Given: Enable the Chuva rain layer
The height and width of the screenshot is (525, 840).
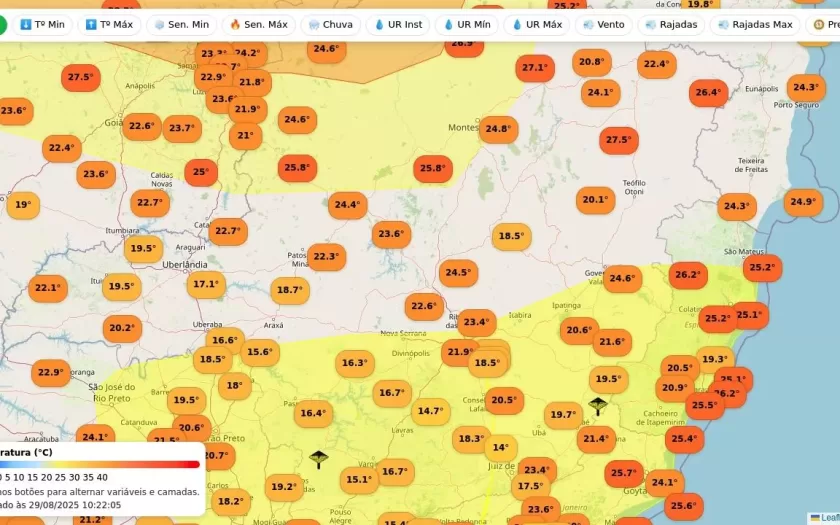Looking at the screenshot, I should (330, 24).
